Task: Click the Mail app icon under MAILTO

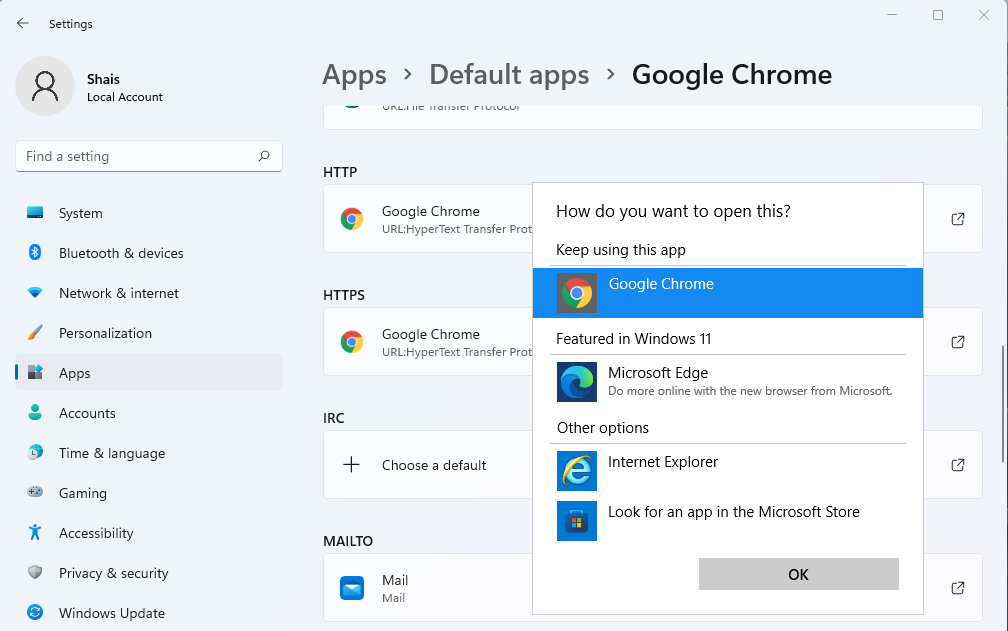Action: coord(352,588)
